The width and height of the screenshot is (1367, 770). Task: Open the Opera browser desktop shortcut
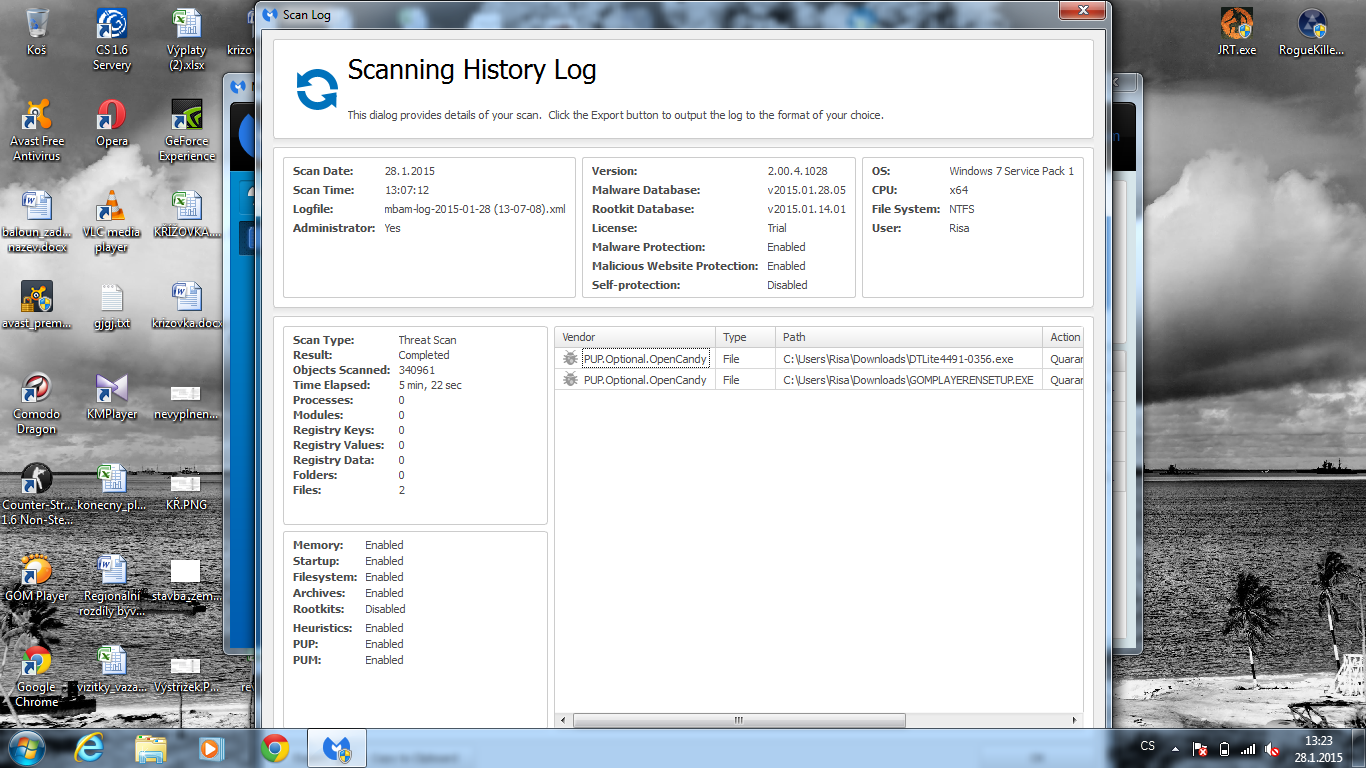click(x=111, y=123)
